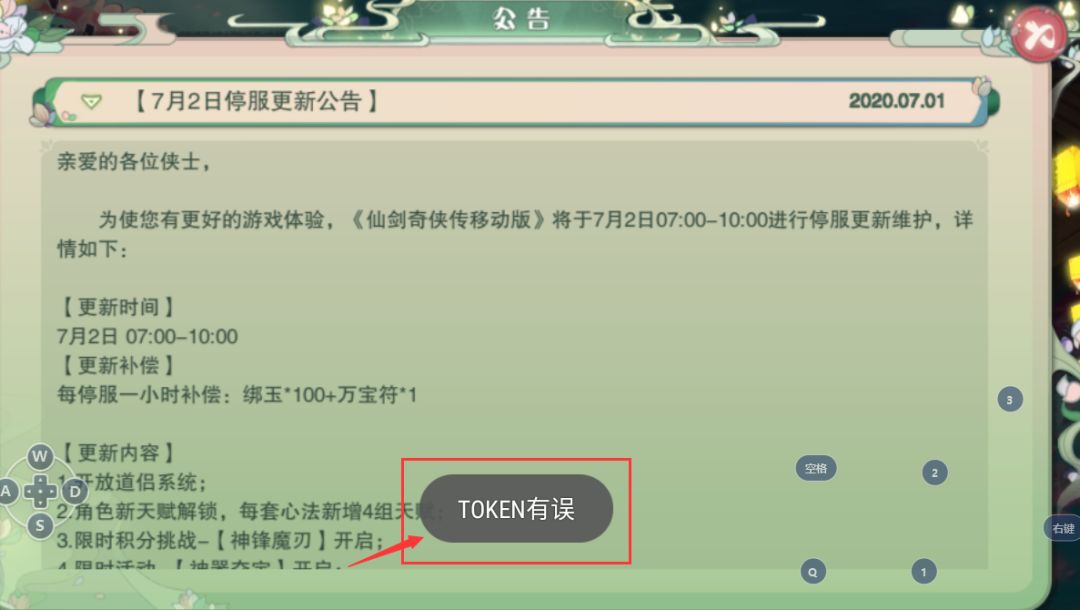Tap the Q key overlay button

[x=813, y=571]
